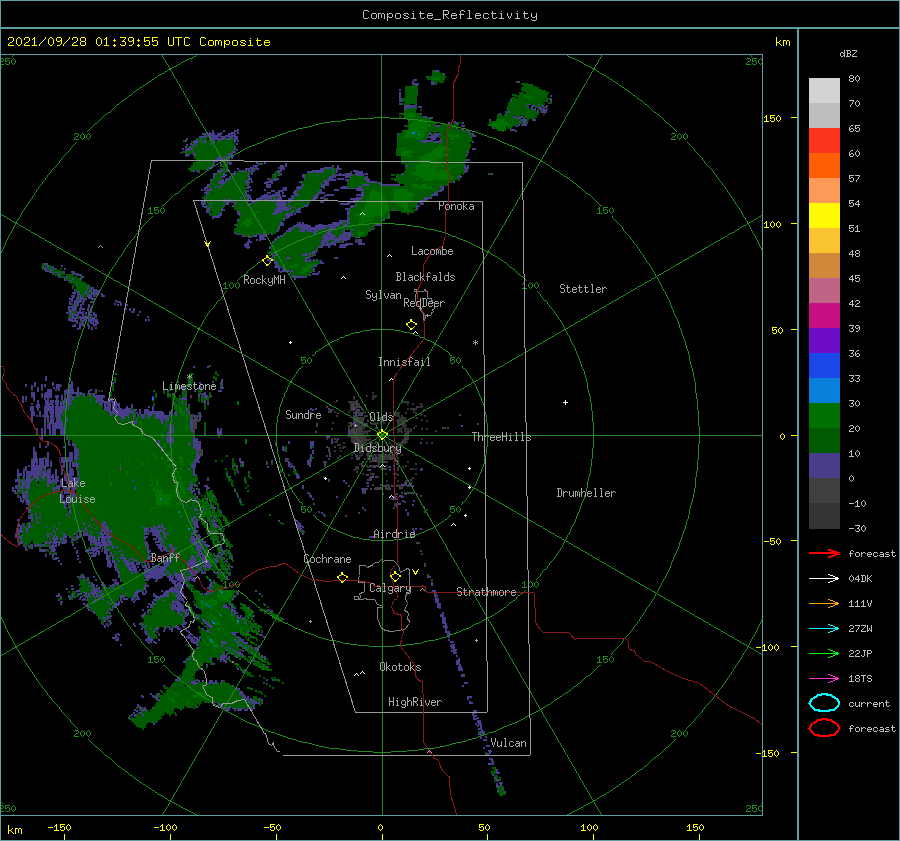Click the RockyMH label
This screenshot has height=841, width=900.
click(x=264, y=280)
